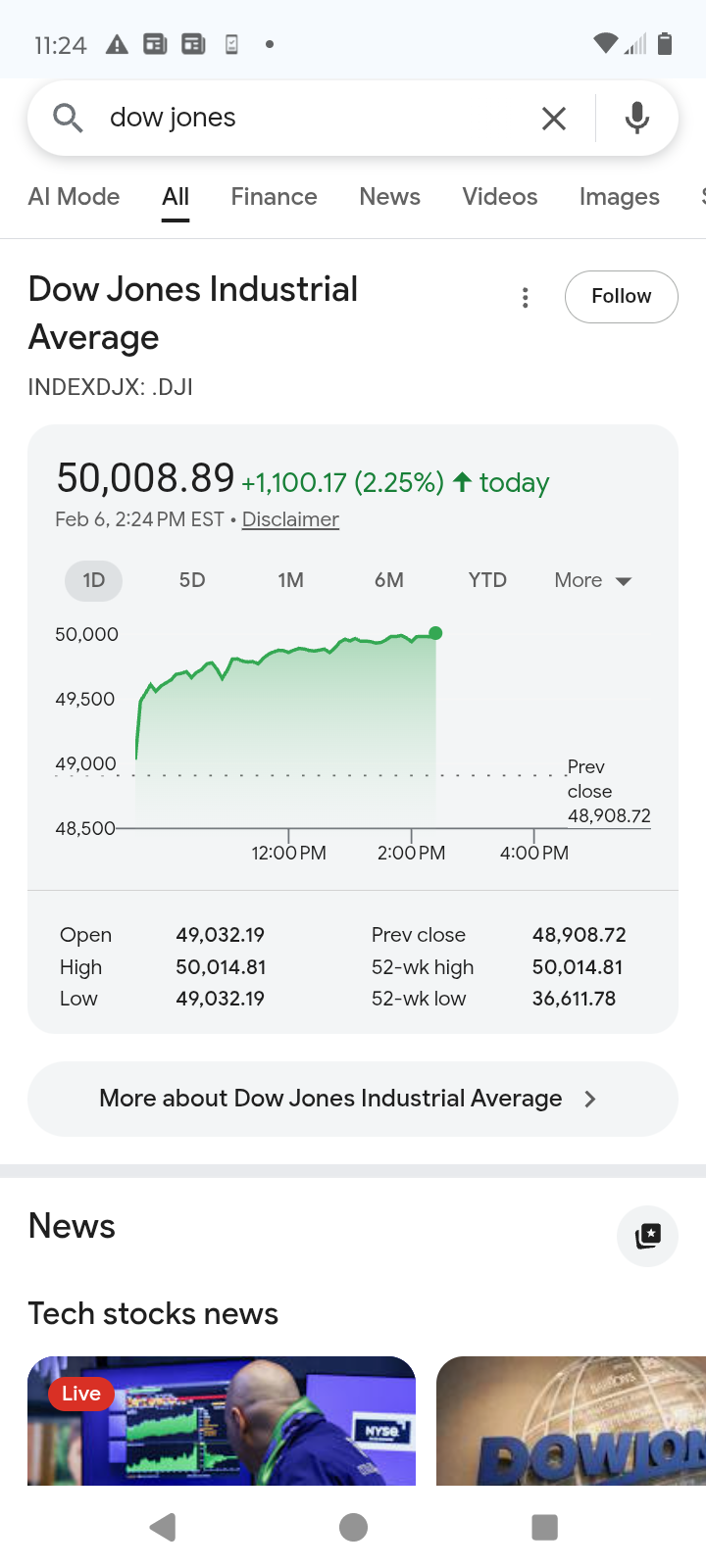The image size is (706, 1568).
Task: Switch to the Finance tab
Action: point(274,197)
